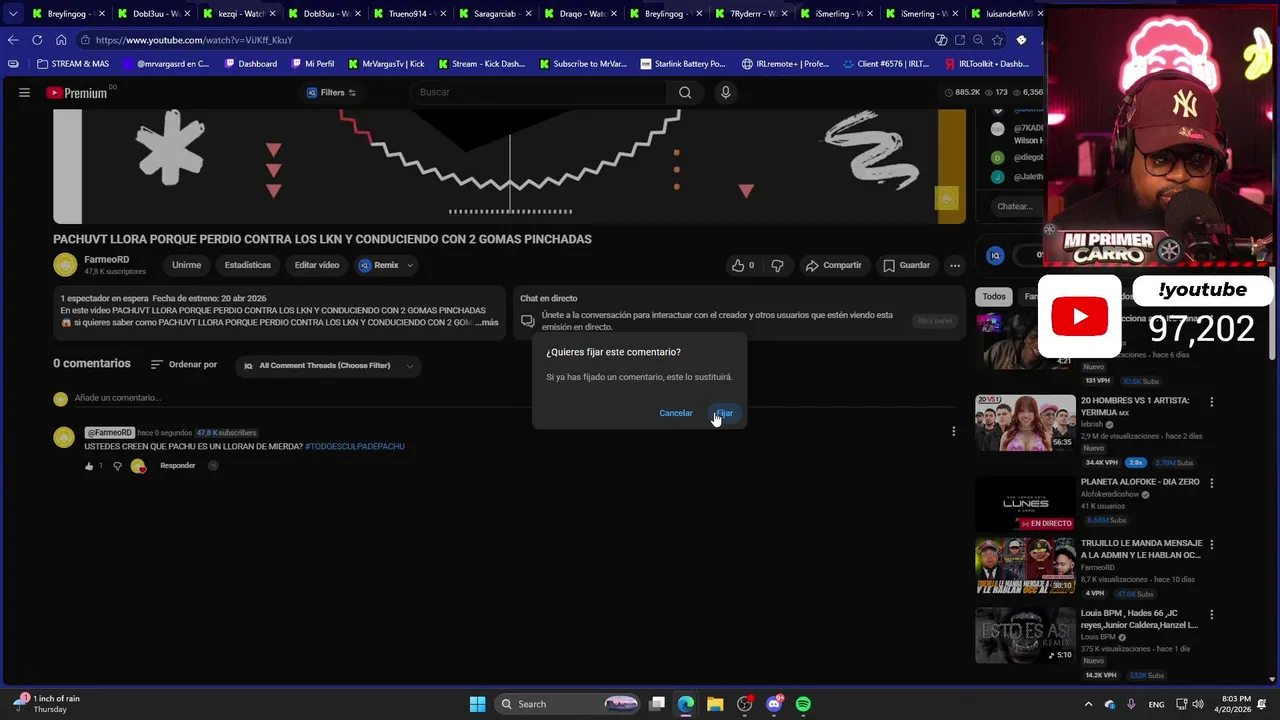This screenshot has width=1280, height=720.
Task: Reply to comment with Responder
Action: click(x=178, y=466)
